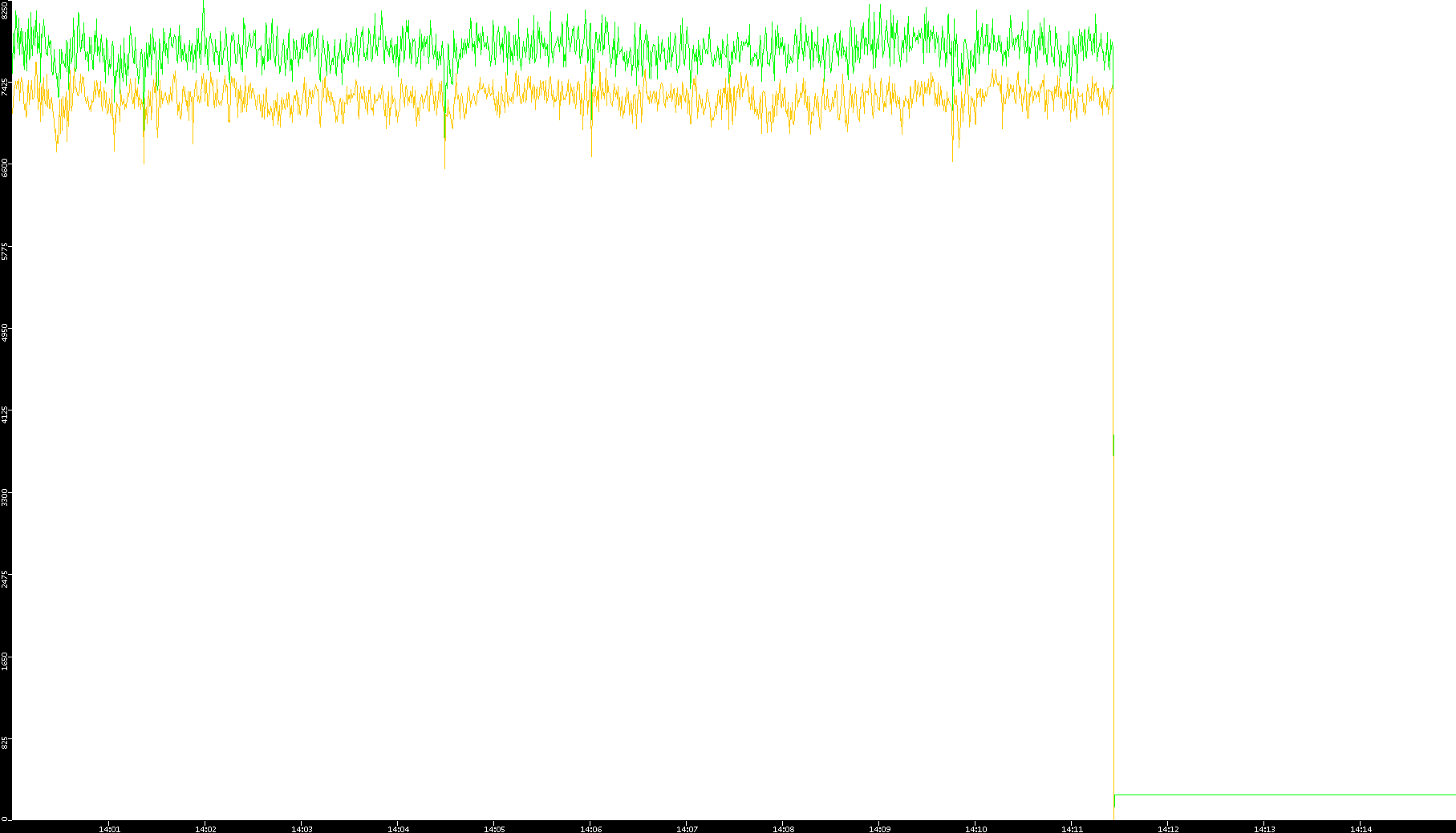
Task: Click the 8250 value axis label
Action: tap(5, 10)
